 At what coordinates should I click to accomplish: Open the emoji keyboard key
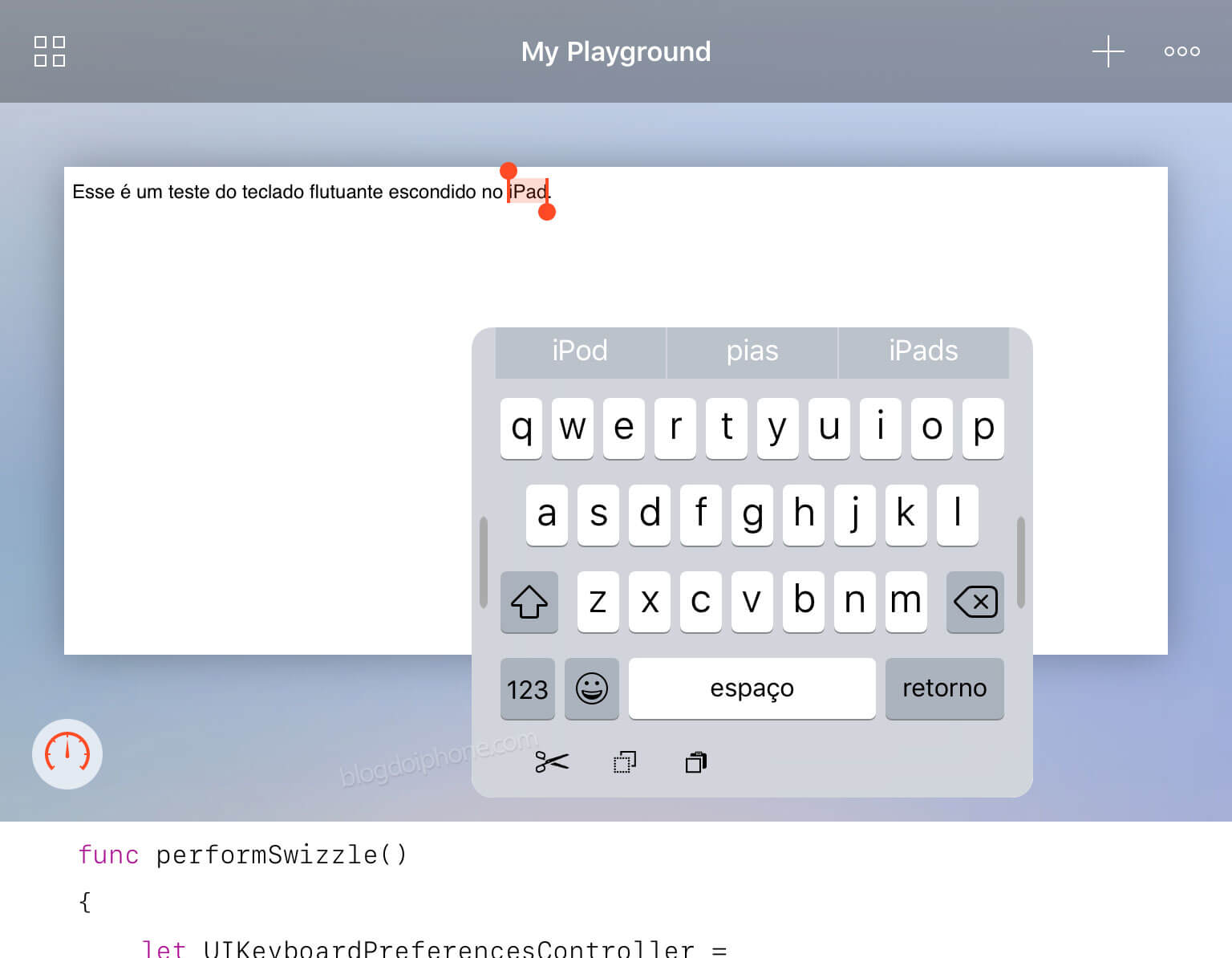click(x=592, y=688)
